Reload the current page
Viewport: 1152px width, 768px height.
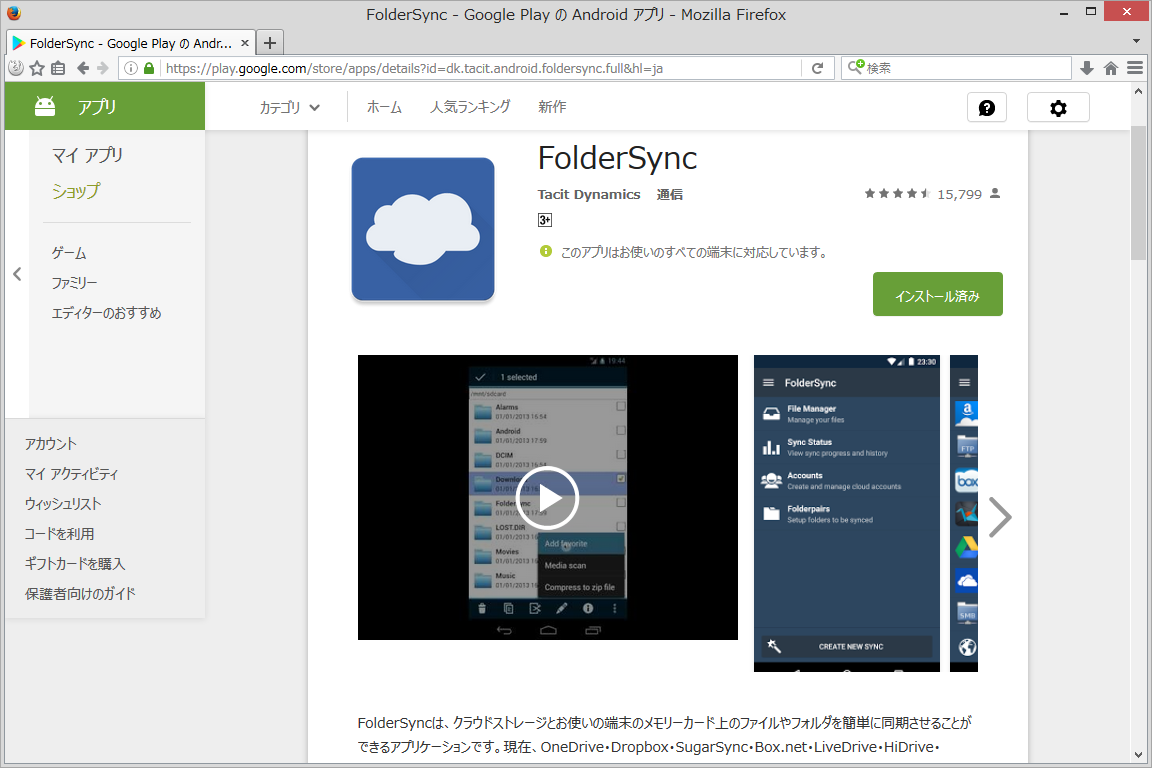click(818, 68)
